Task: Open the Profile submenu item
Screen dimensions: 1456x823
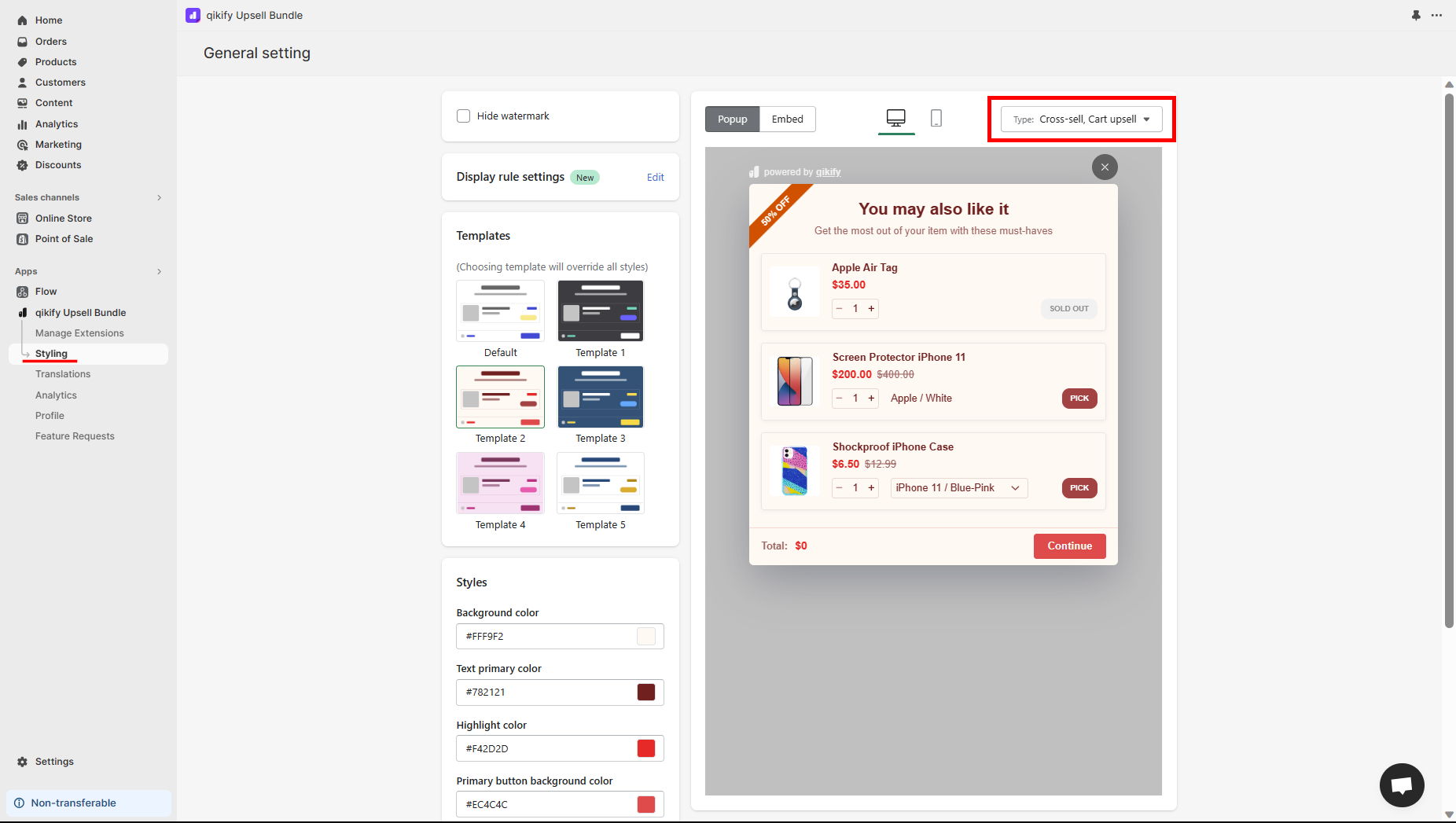Action: (x=50, y=416)
